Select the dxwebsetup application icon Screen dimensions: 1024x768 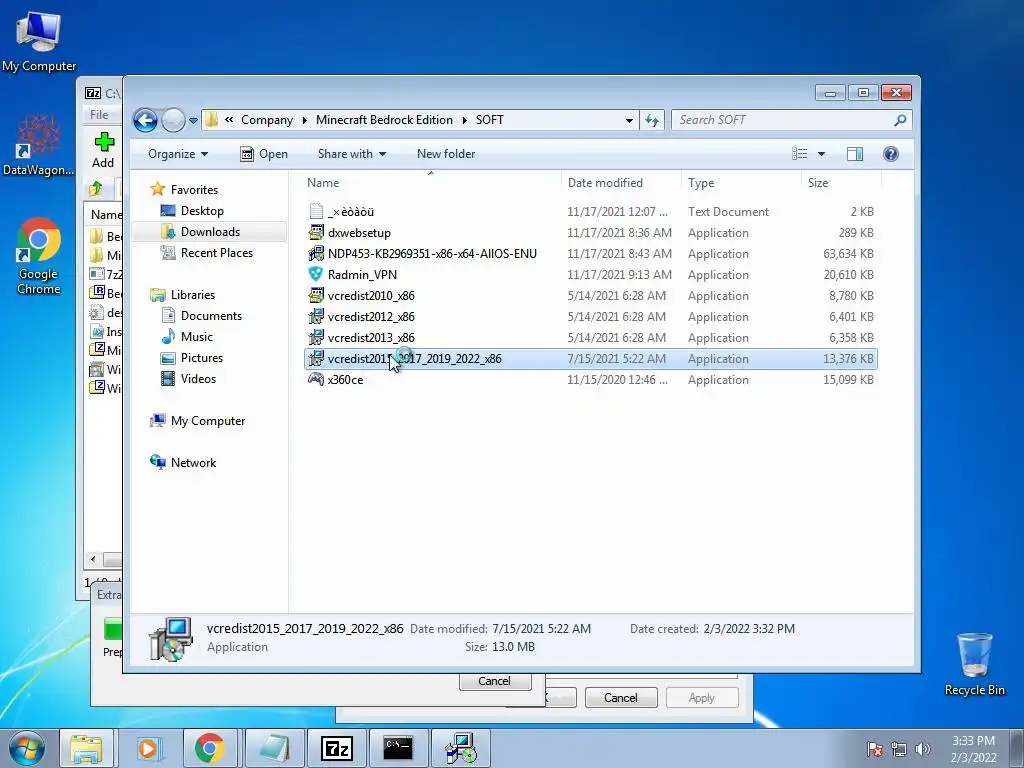tap(316, 232)
